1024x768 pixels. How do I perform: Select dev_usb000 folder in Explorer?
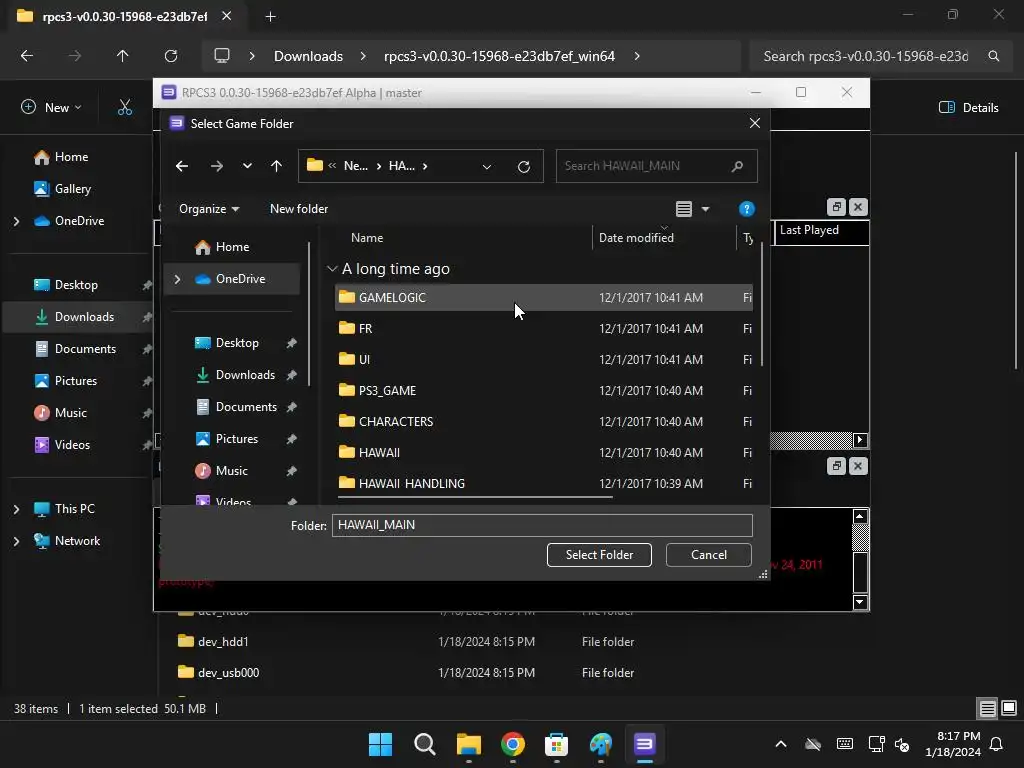tap(228, 673)
